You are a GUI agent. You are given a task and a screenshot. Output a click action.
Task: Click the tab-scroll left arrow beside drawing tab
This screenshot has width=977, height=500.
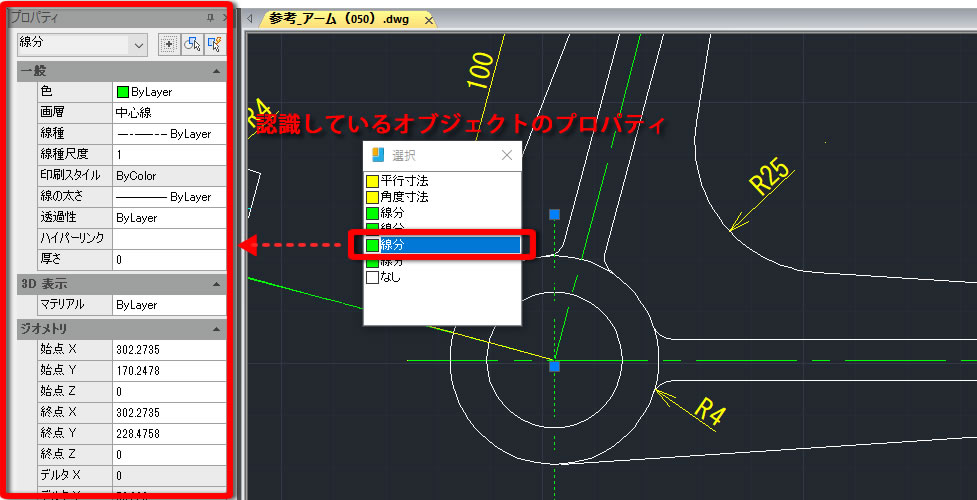249,19
